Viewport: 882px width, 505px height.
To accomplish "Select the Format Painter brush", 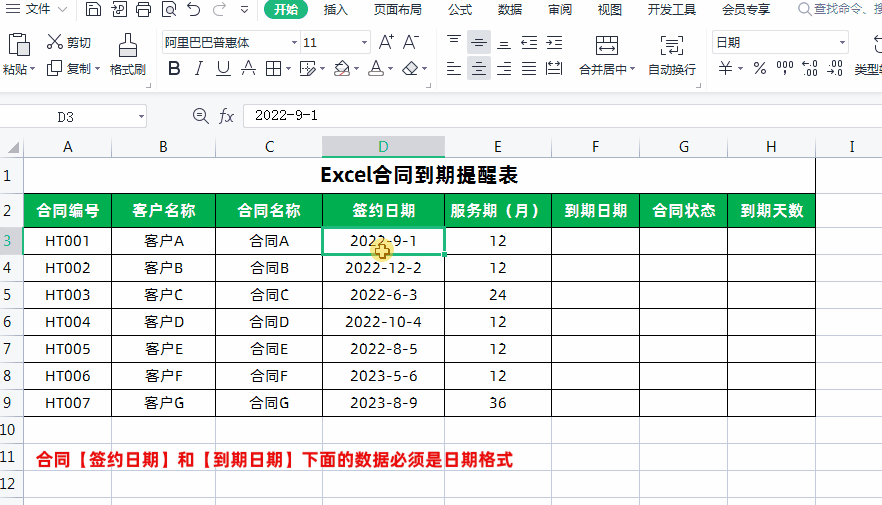I will 128,55.
